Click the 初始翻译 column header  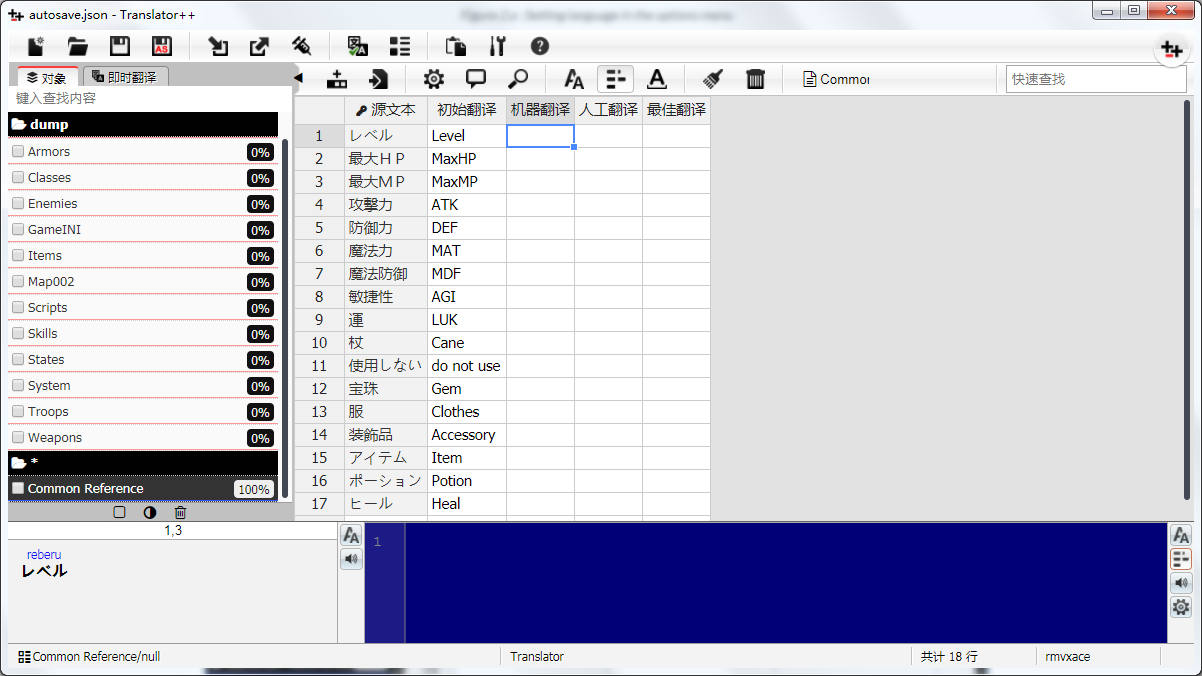(x=466, y=110)
